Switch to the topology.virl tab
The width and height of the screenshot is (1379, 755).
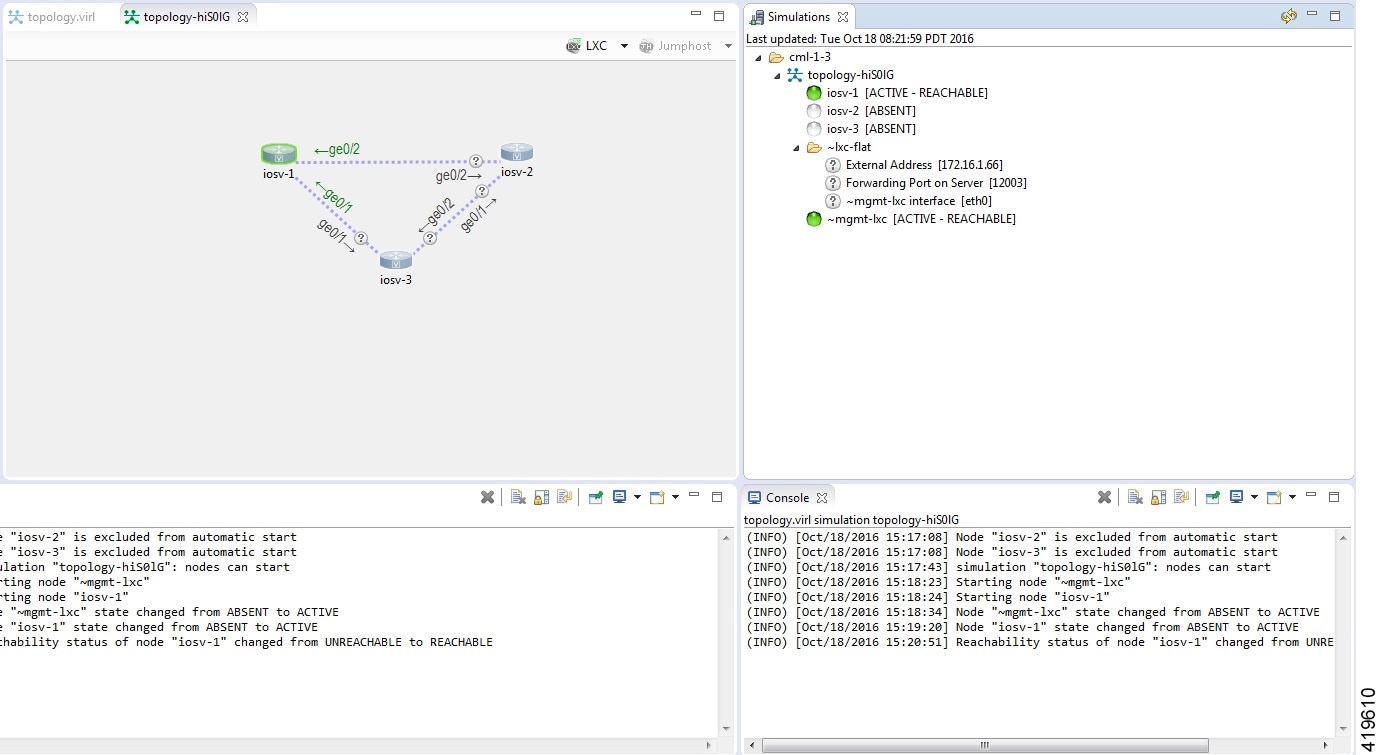61,17
